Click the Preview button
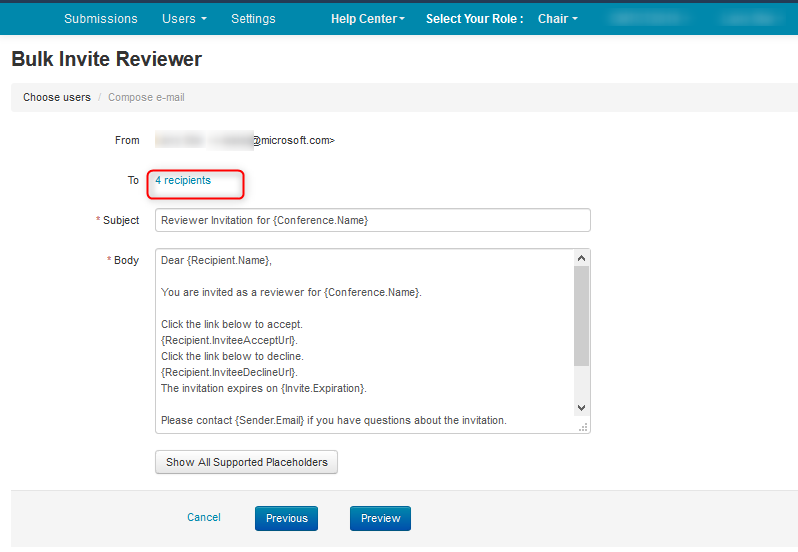798x552 pixels. pos(380,518)
